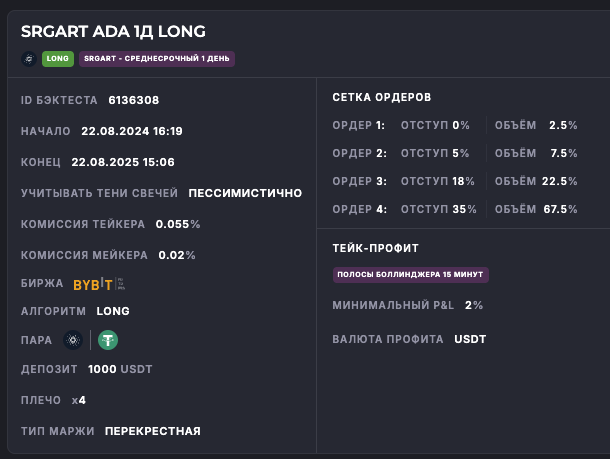
Task: Click the SRGART среднесрочный 1 день tag
Action: click(157, 59)
